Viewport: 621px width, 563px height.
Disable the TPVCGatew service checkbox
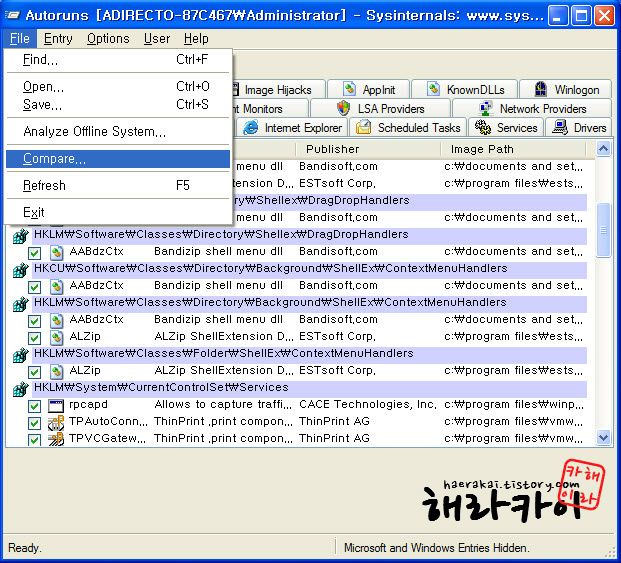tap(34, 440)
